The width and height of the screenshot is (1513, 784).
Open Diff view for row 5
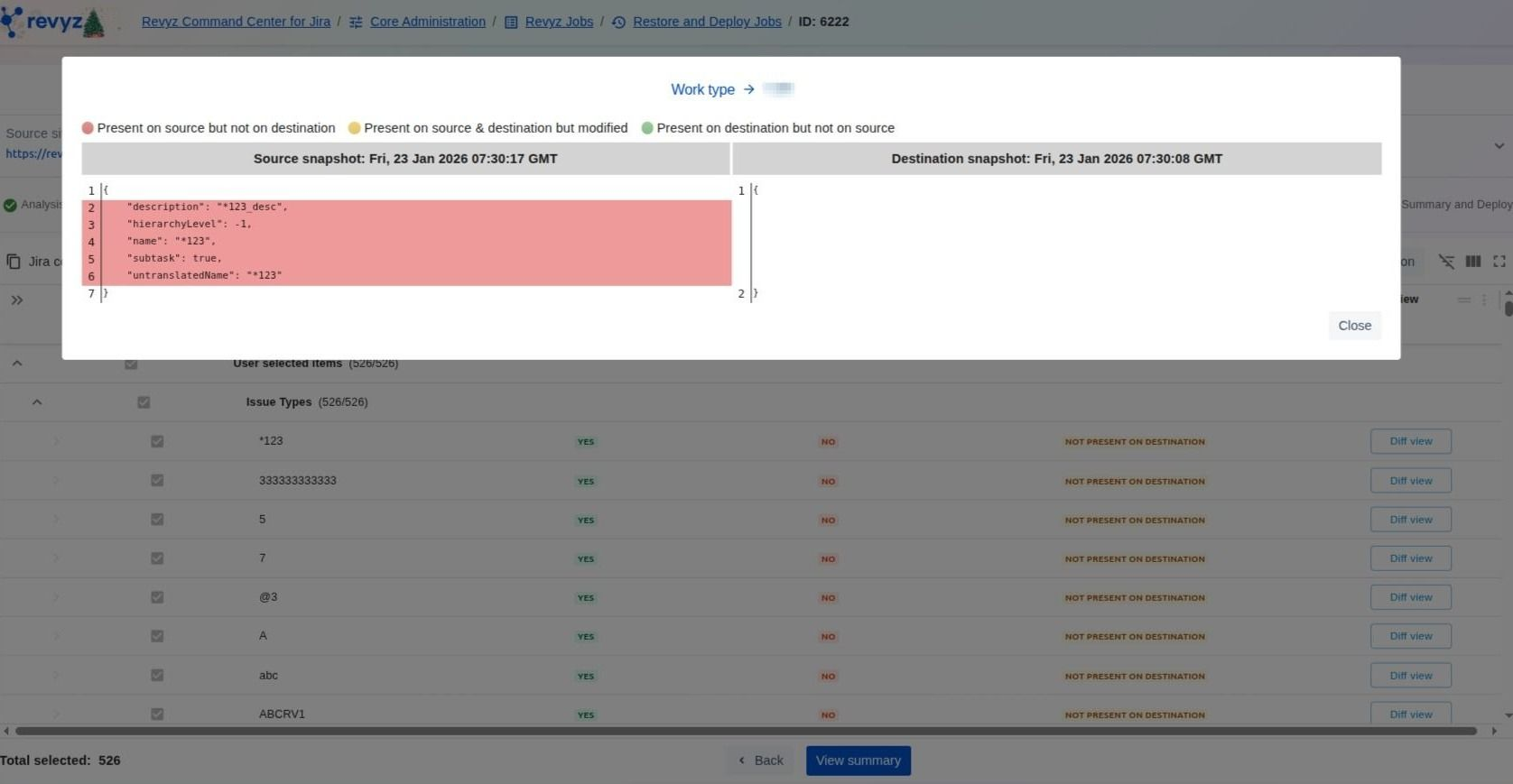1410,520
